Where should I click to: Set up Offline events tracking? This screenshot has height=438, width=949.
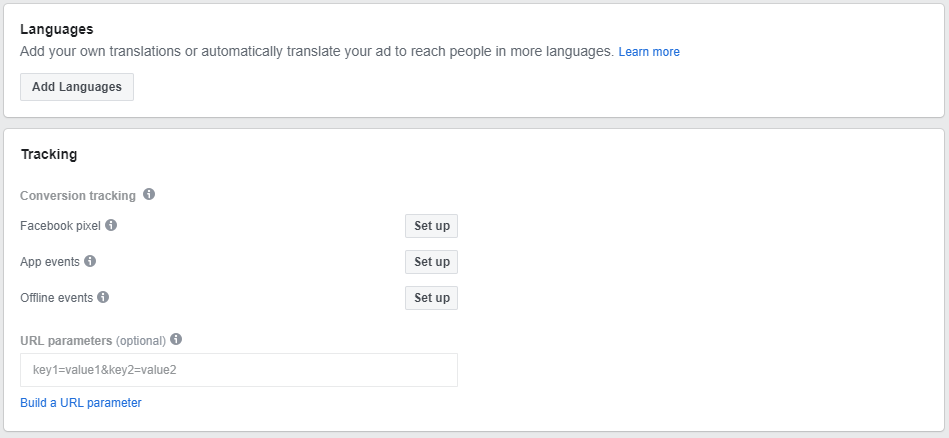click(431, 298)
